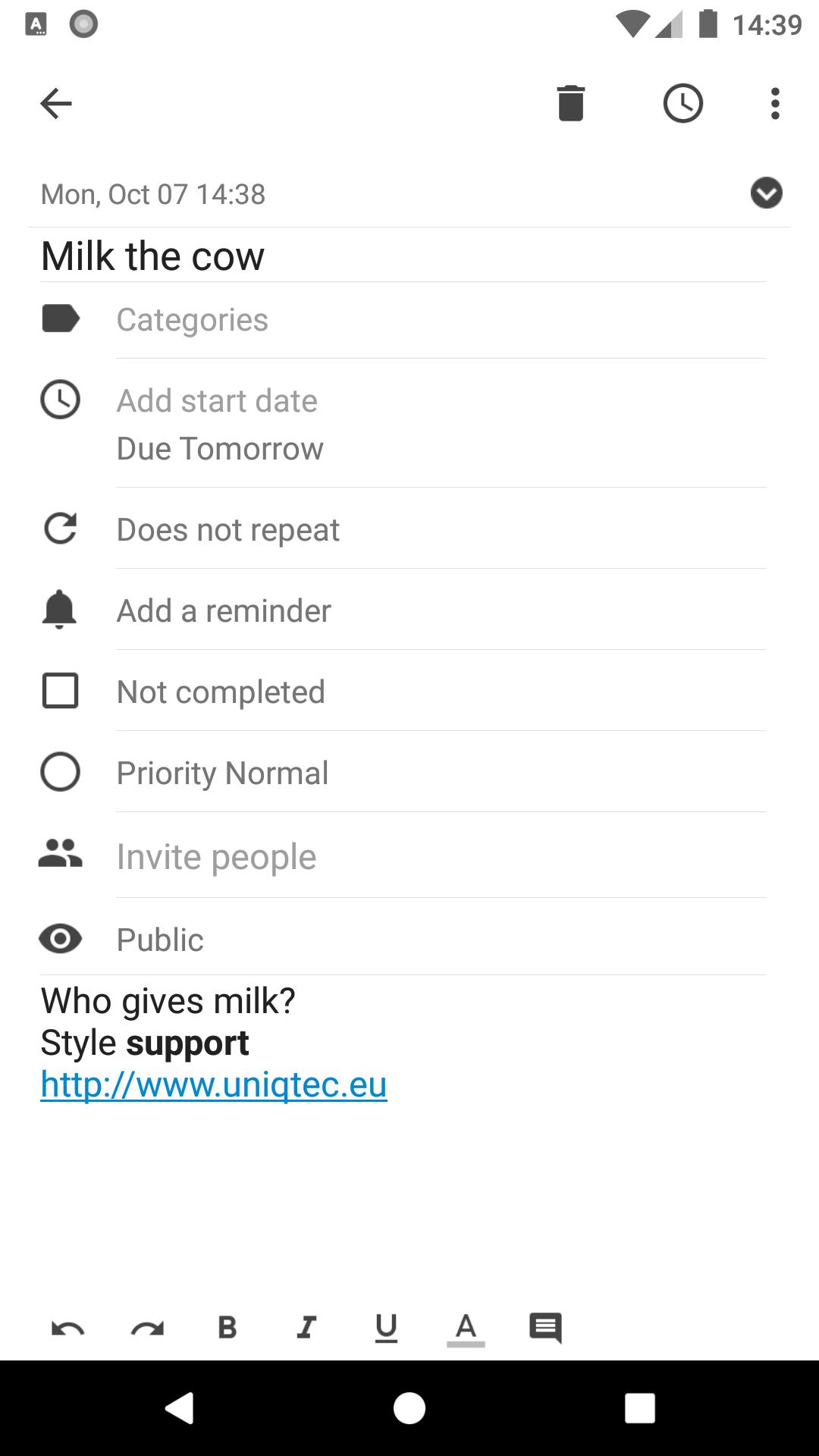The width and height of the screenshot is (819, 1456).
Task: Toggle italic text formatting
Action: pos(306,1327)
